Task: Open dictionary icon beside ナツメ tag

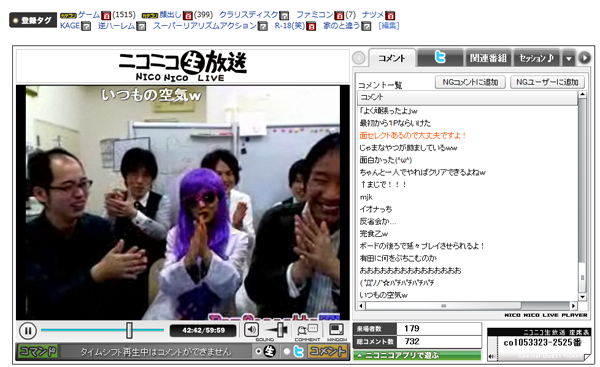Action: tap(390, 16)
